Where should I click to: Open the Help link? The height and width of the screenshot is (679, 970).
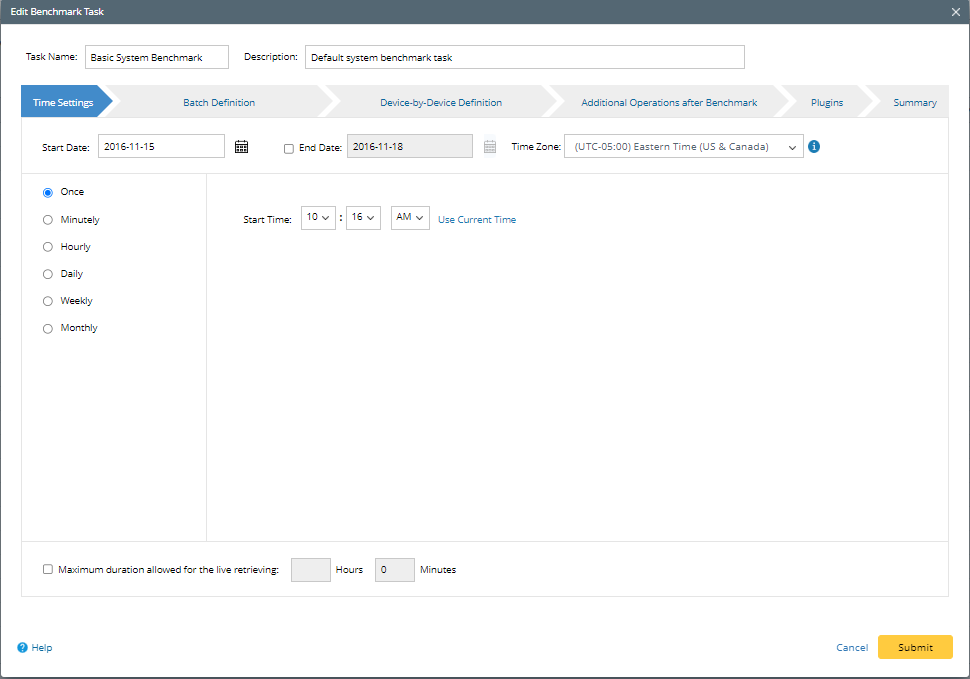[41, 647]
